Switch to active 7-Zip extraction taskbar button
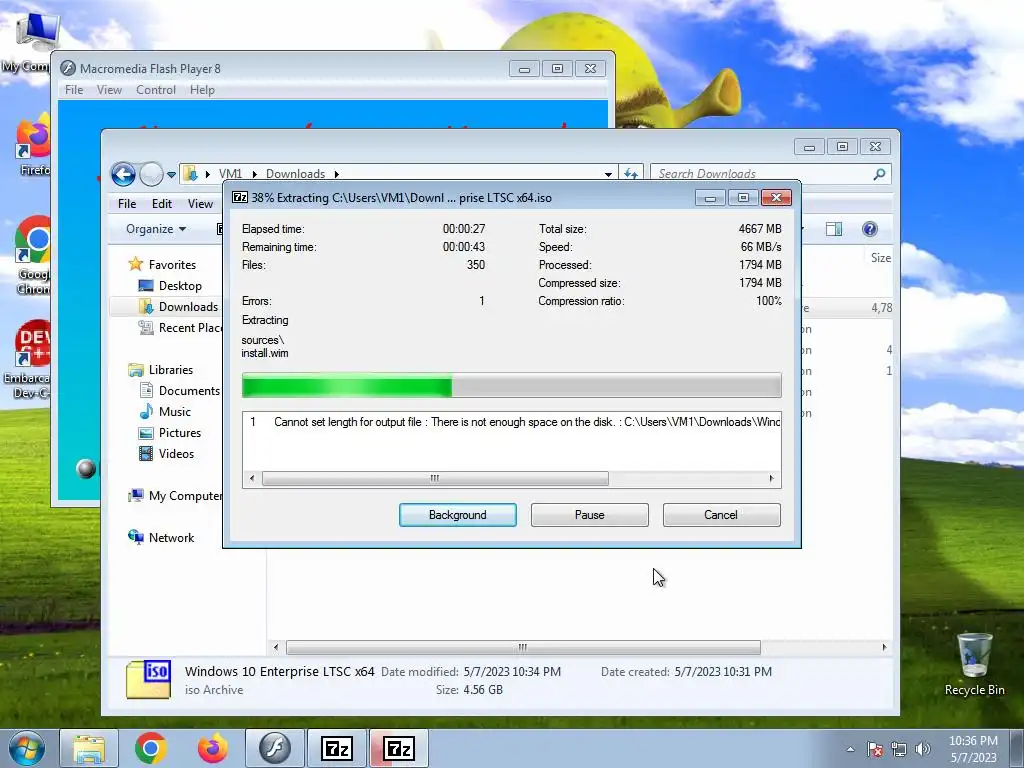This screenshot has height=768, width=1024. [x=399, y=748]
